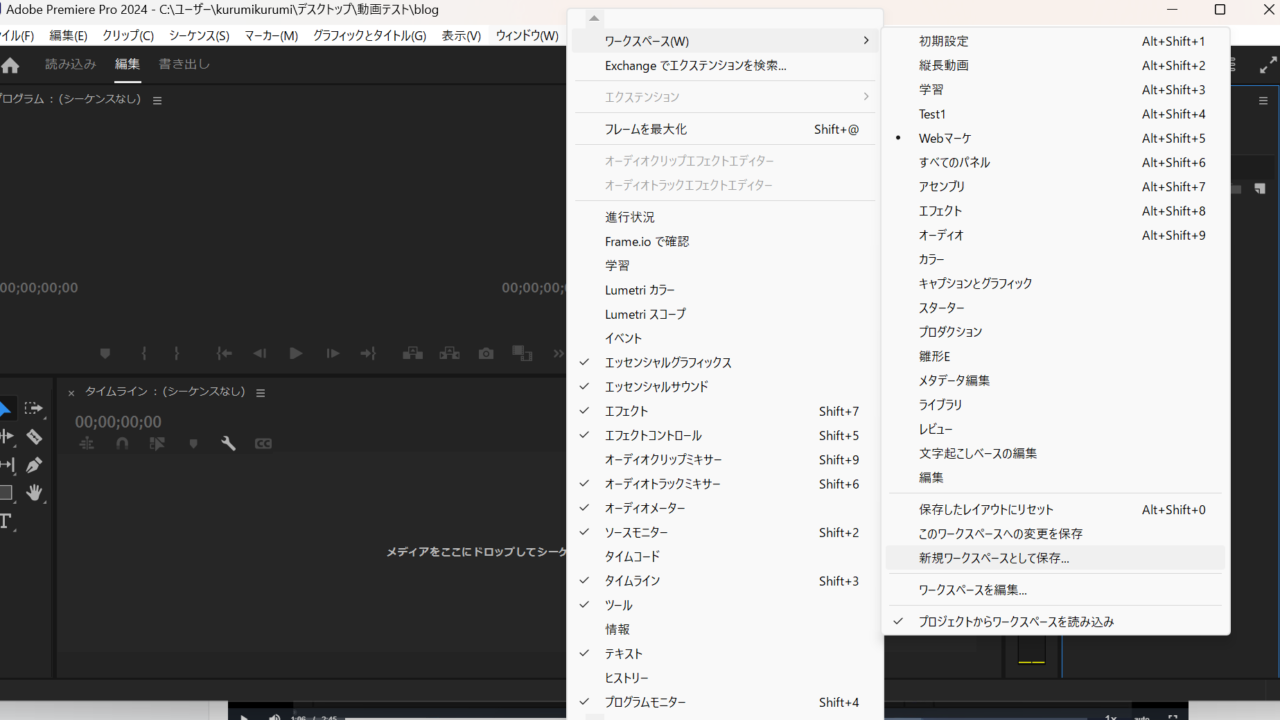This screenshot has height=720, width=1280.
Task: Select the Track Select Forward tool
Action: coord(34,409)
